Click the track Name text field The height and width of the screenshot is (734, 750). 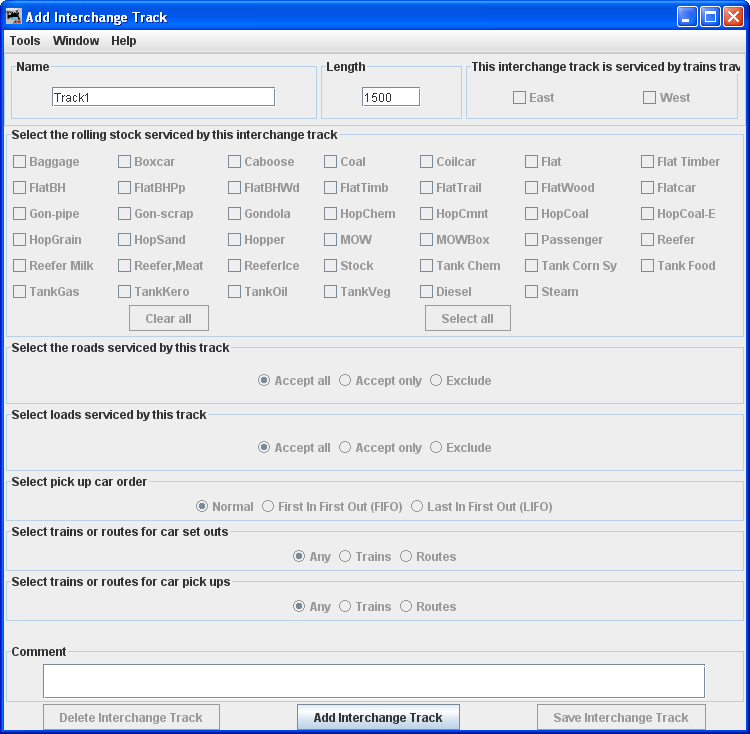(x=163, y=97)
